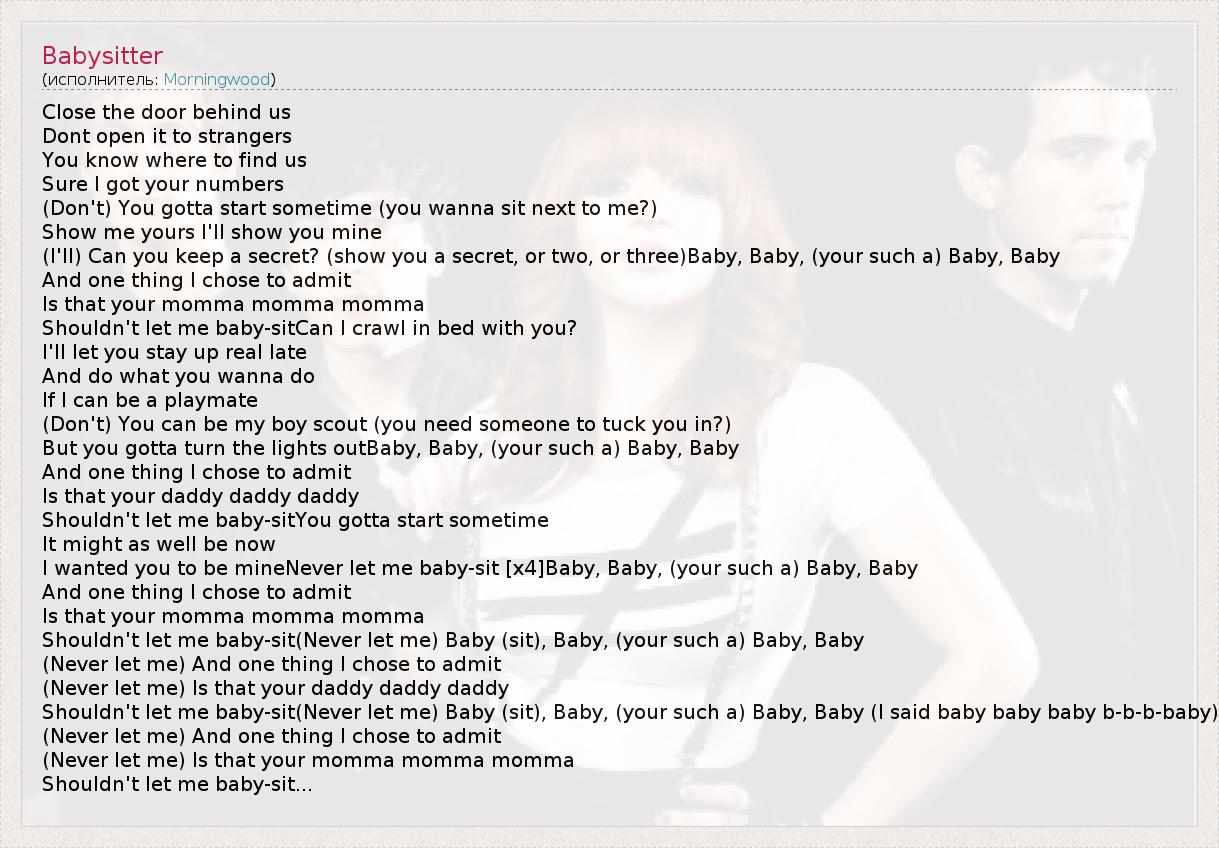Click the line with '(you wanna sit next to me?)'

(x=349, y=208)
